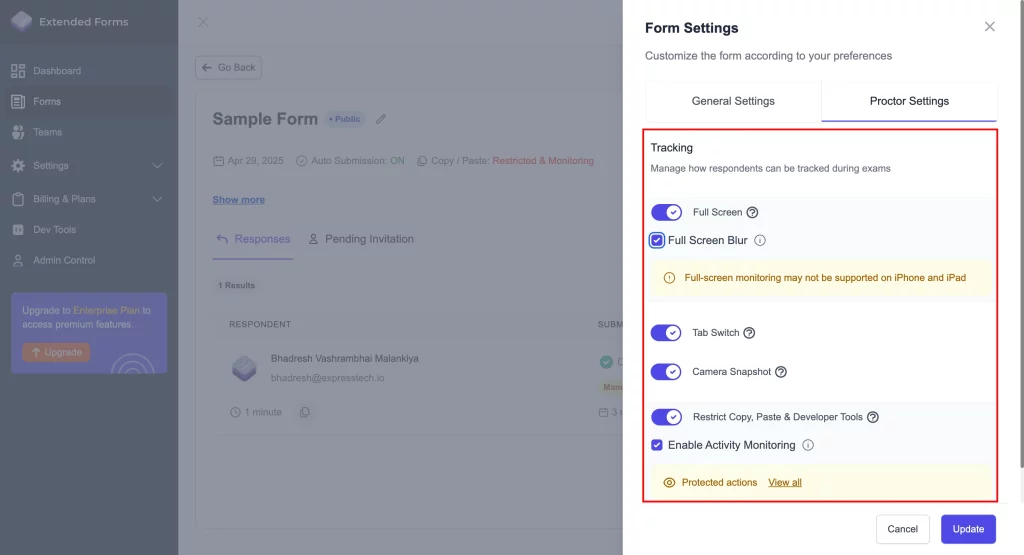
Task: Click the Enterprise Plan link
Action: pos(106,310)
